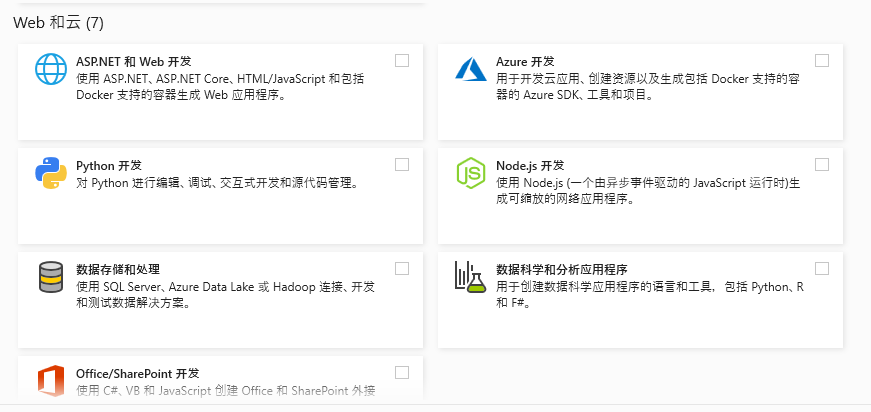The image size is (871, 412).
Task: Check the 数据存储和处理 workload box
Action: click(402, 269)
